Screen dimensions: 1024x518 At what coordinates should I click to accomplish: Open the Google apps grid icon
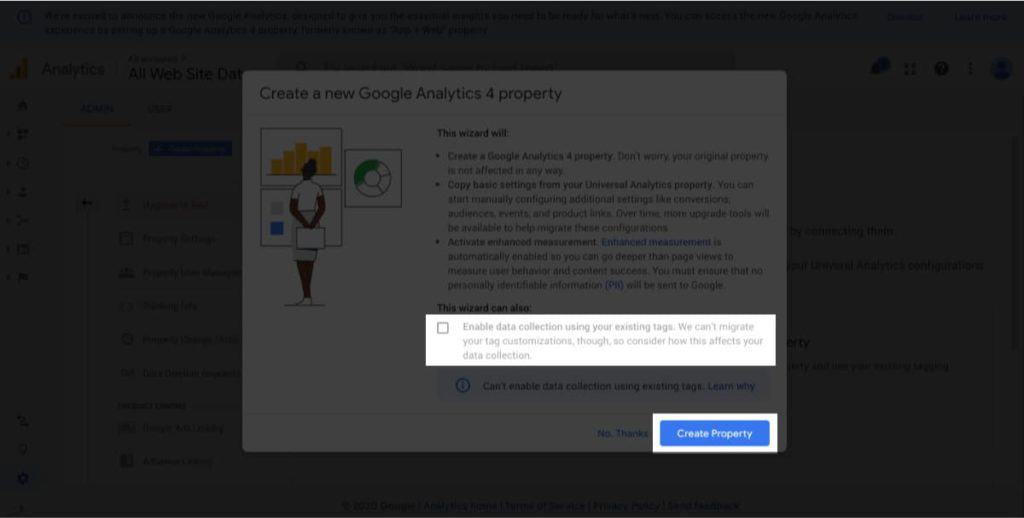[910, 69]
